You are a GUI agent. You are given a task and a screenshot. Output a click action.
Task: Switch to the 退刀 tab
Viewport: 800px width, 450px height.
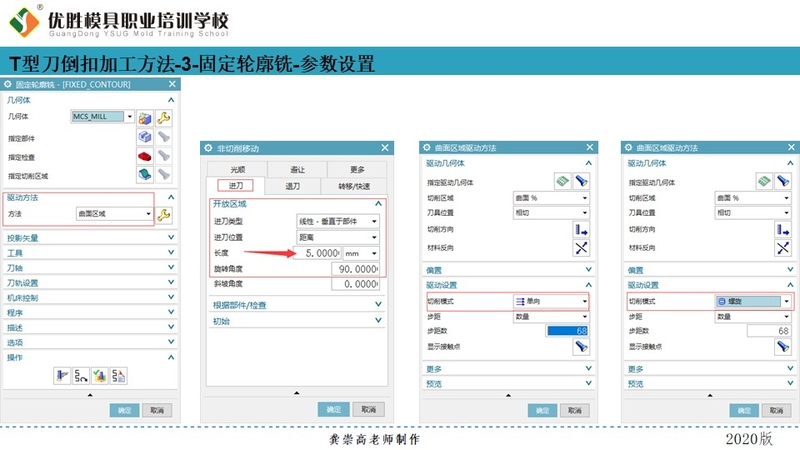293,186
